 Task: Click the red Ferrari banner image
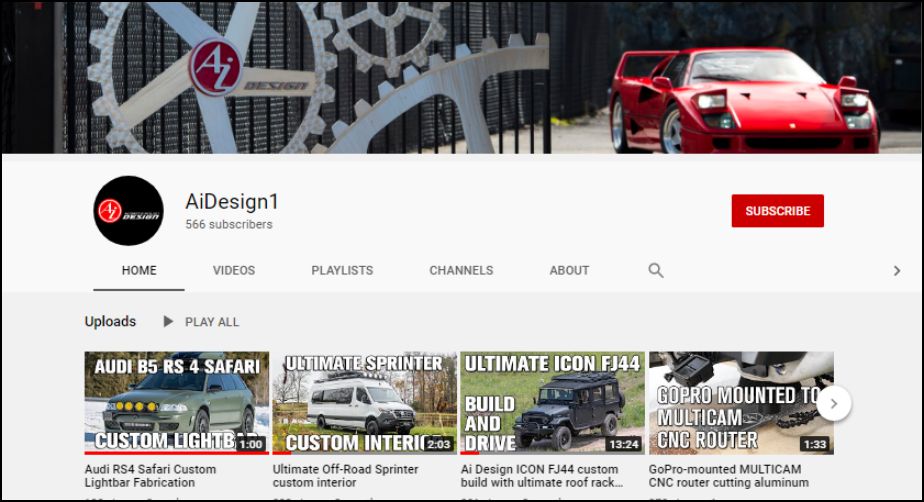pos(745,100)
